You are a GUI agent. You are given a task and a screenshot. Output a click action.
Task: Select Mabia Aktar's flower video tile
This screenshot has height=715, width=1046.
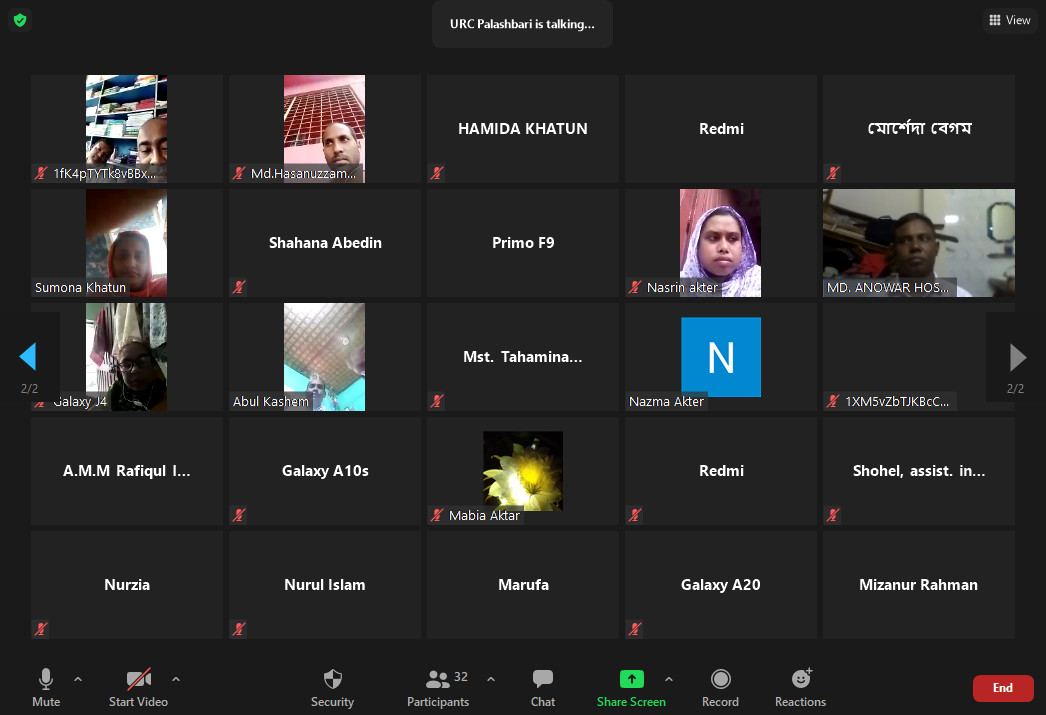pos(522,471)
